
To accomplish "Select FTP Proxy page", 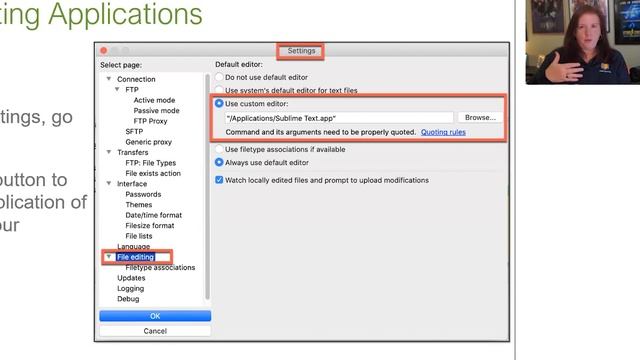I will [150, 121].
